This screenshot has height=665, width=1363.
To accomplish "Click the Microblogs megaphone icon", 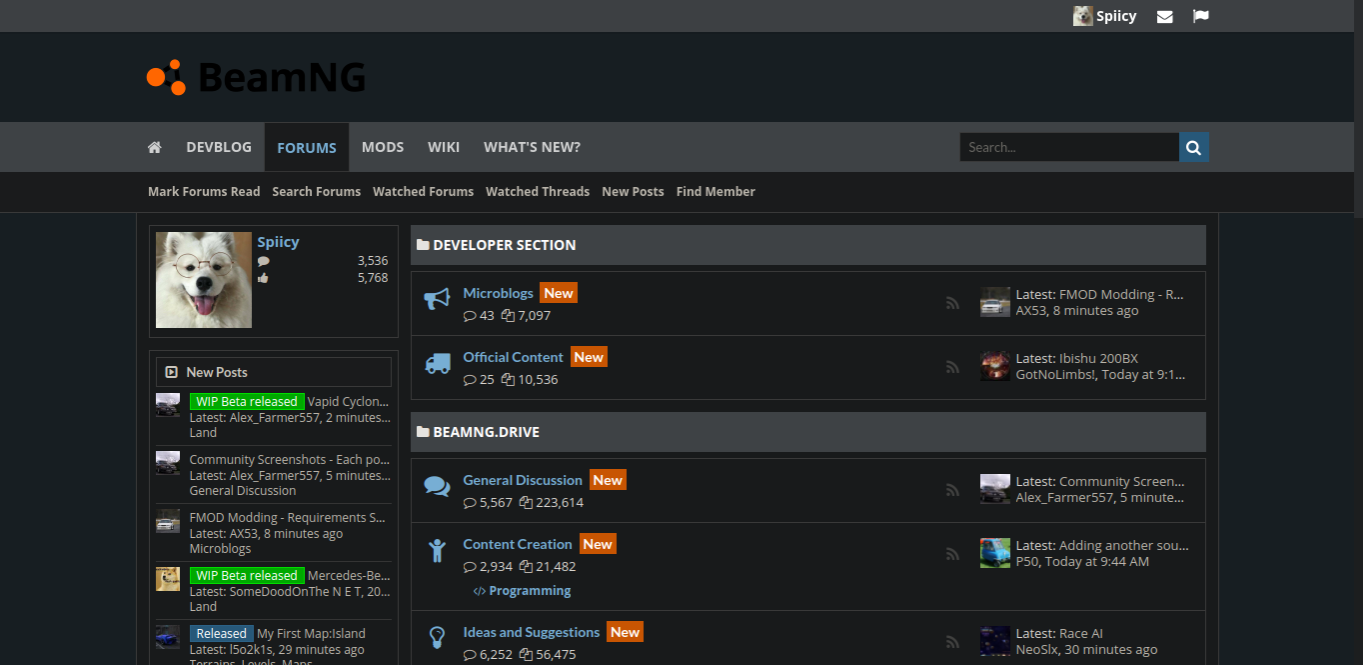I will [437, 299].
